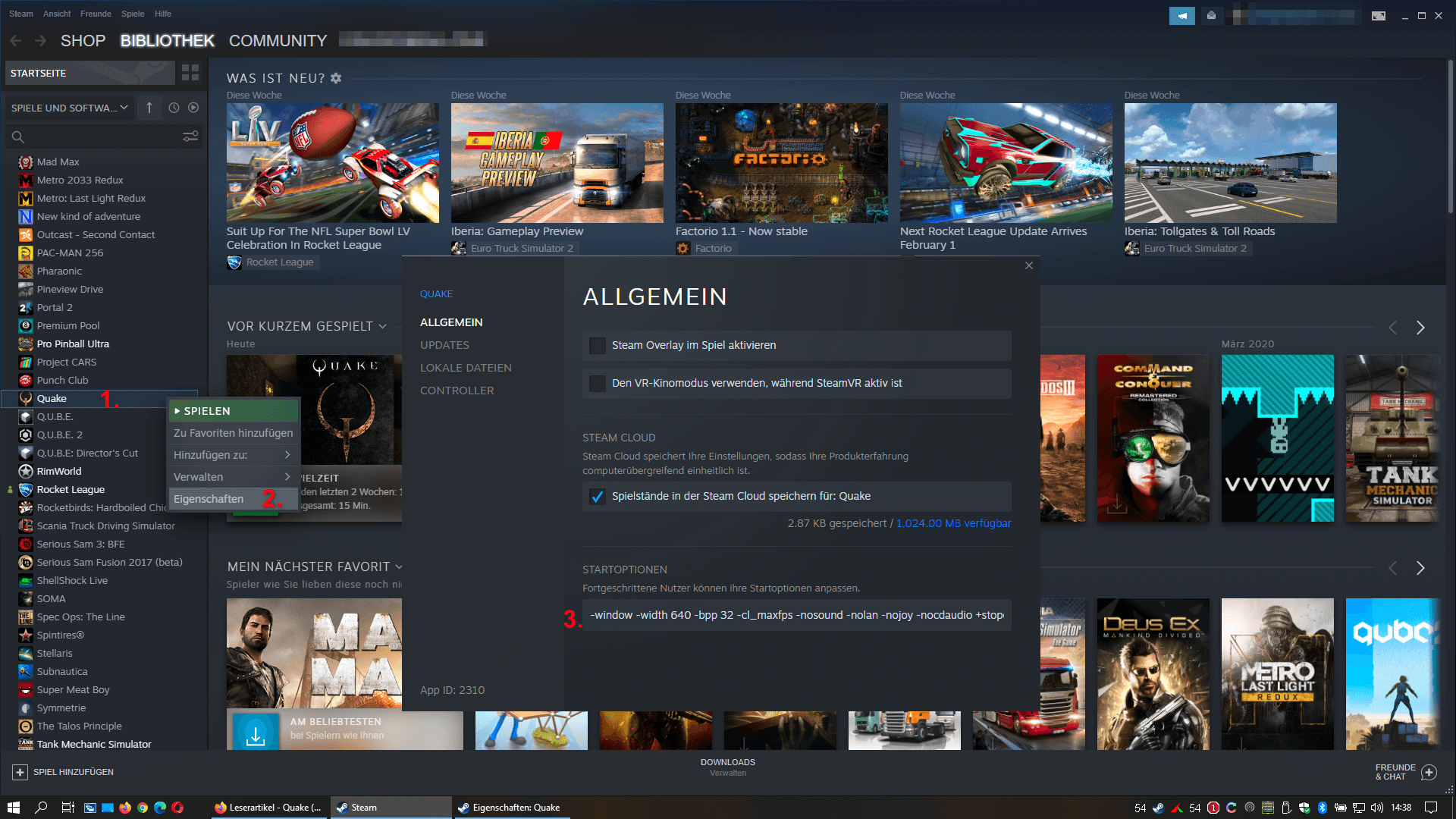Screen dimensions: 1456x819
Task: Enable Steam Overlay im Spiel checkbox
Action: click(598, 346)
